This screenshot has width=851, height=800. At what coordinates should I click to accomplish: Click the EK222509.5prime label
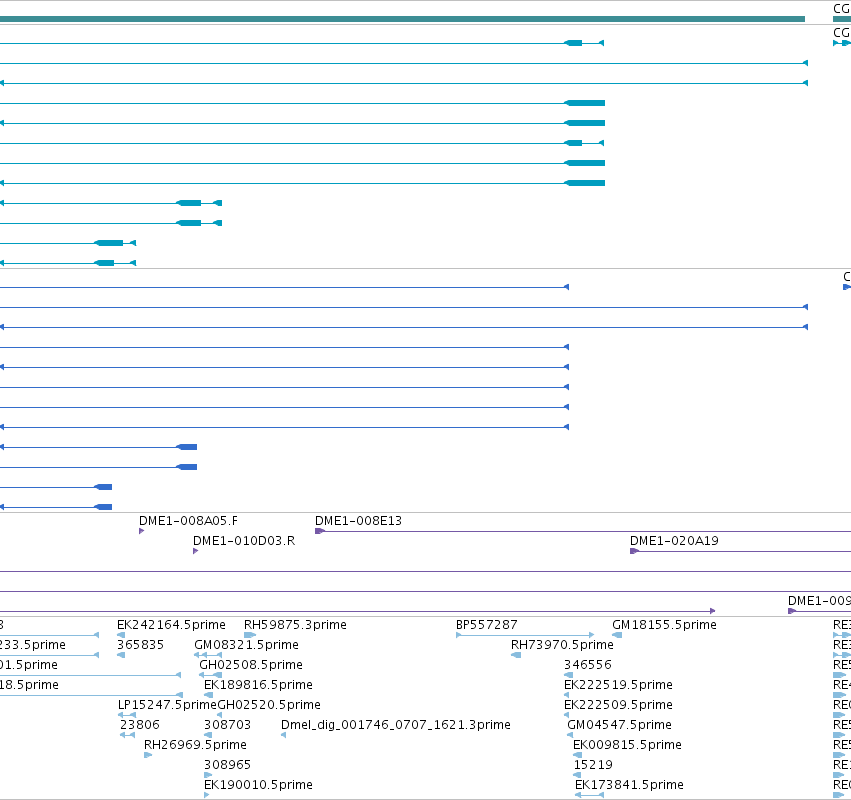[618, 706]
